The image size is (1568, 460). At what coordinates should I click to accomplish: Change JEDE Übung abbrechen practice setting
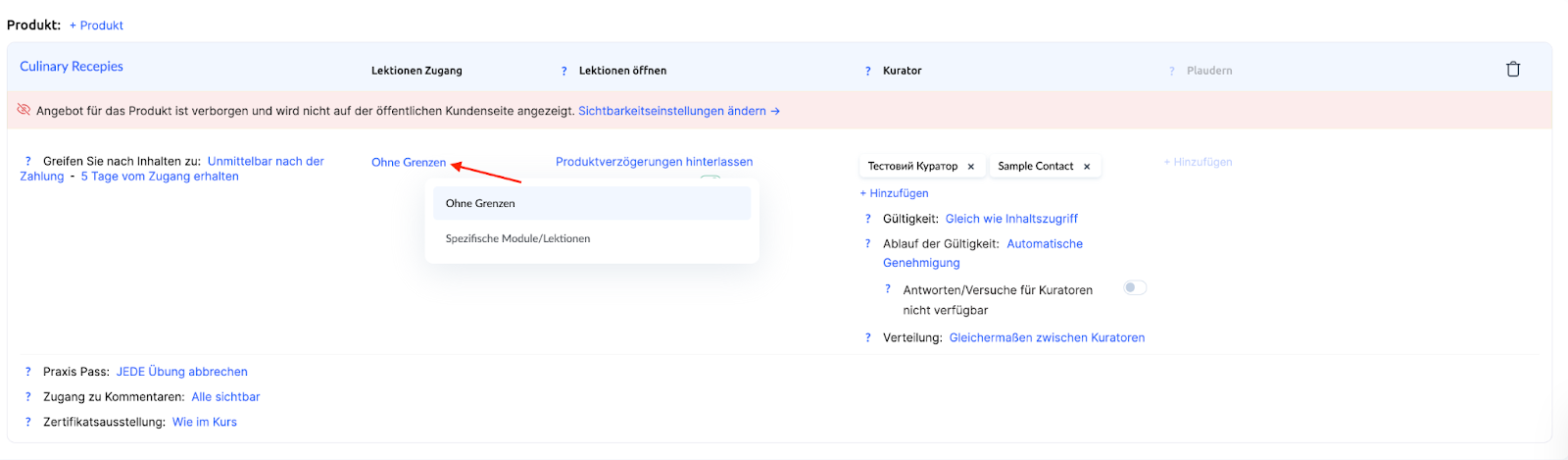point(181,372)
